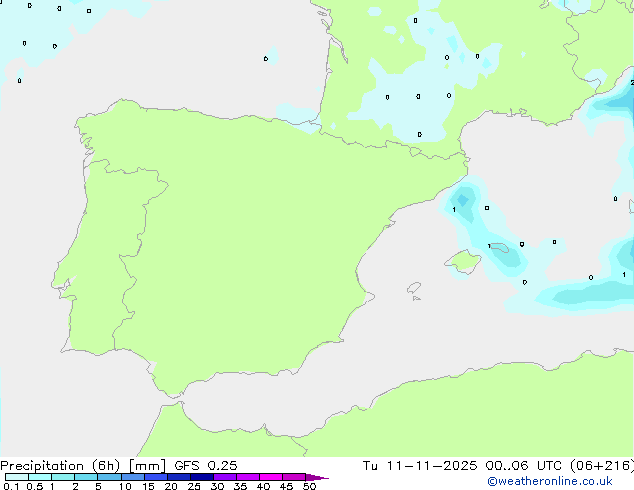The height and width of the screenshot is (490, 634).
Task: Select the 10–15 mm legend color swatch
Action: pos(133,477)
